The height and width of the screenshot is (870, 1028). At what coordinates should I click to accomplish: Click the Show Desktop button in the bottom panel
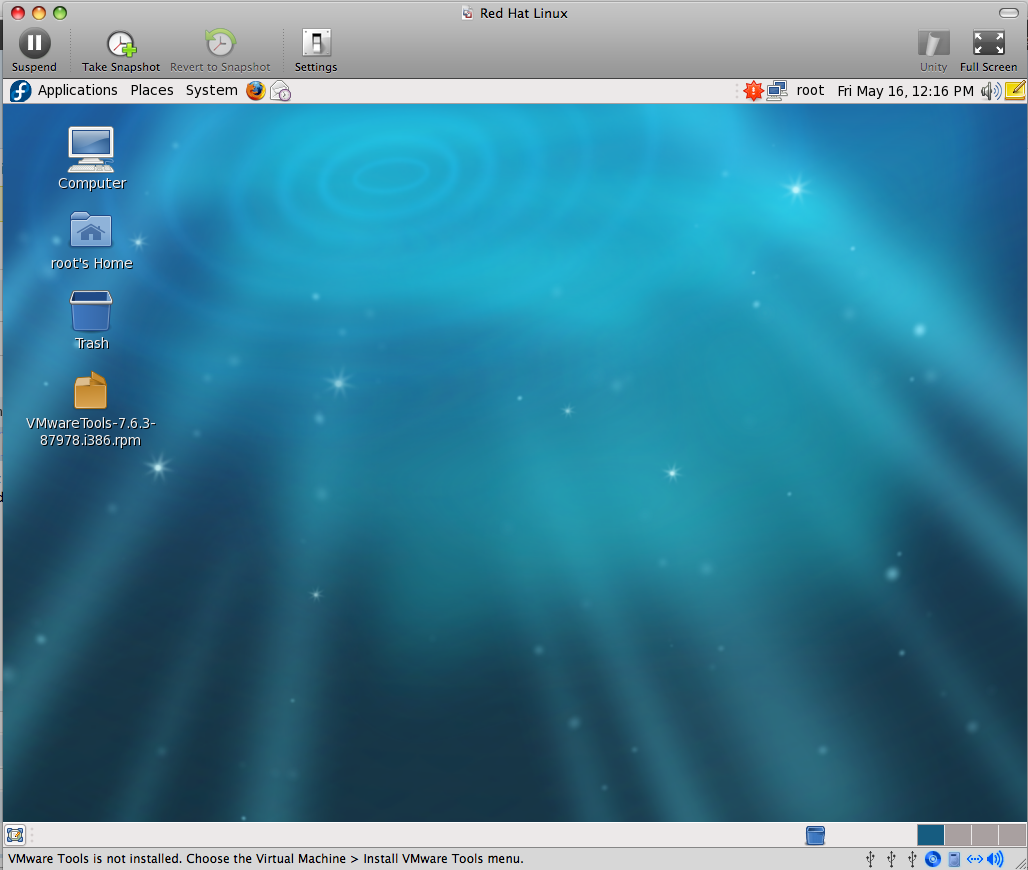(x=15, y=835)
